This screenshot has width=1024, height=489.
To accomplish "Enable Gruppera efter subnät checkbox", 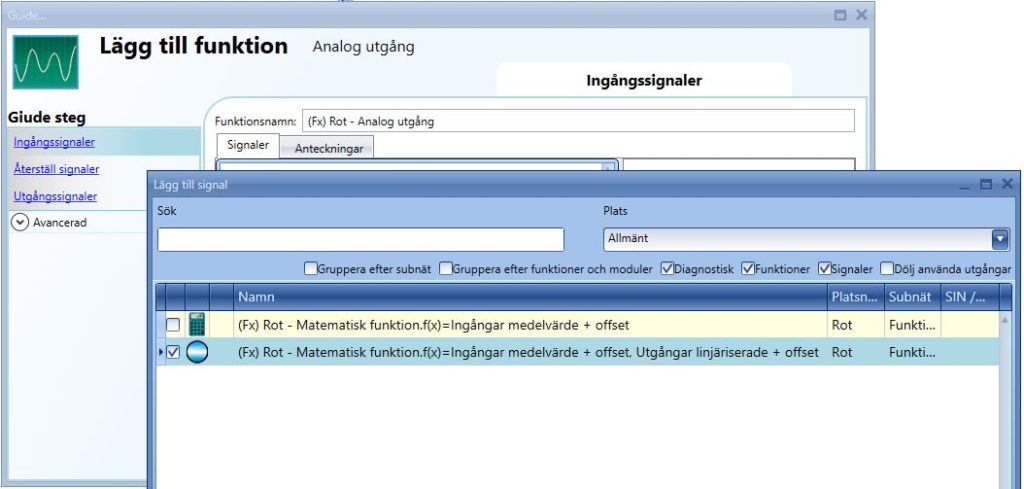I will [x=311, y=269].
